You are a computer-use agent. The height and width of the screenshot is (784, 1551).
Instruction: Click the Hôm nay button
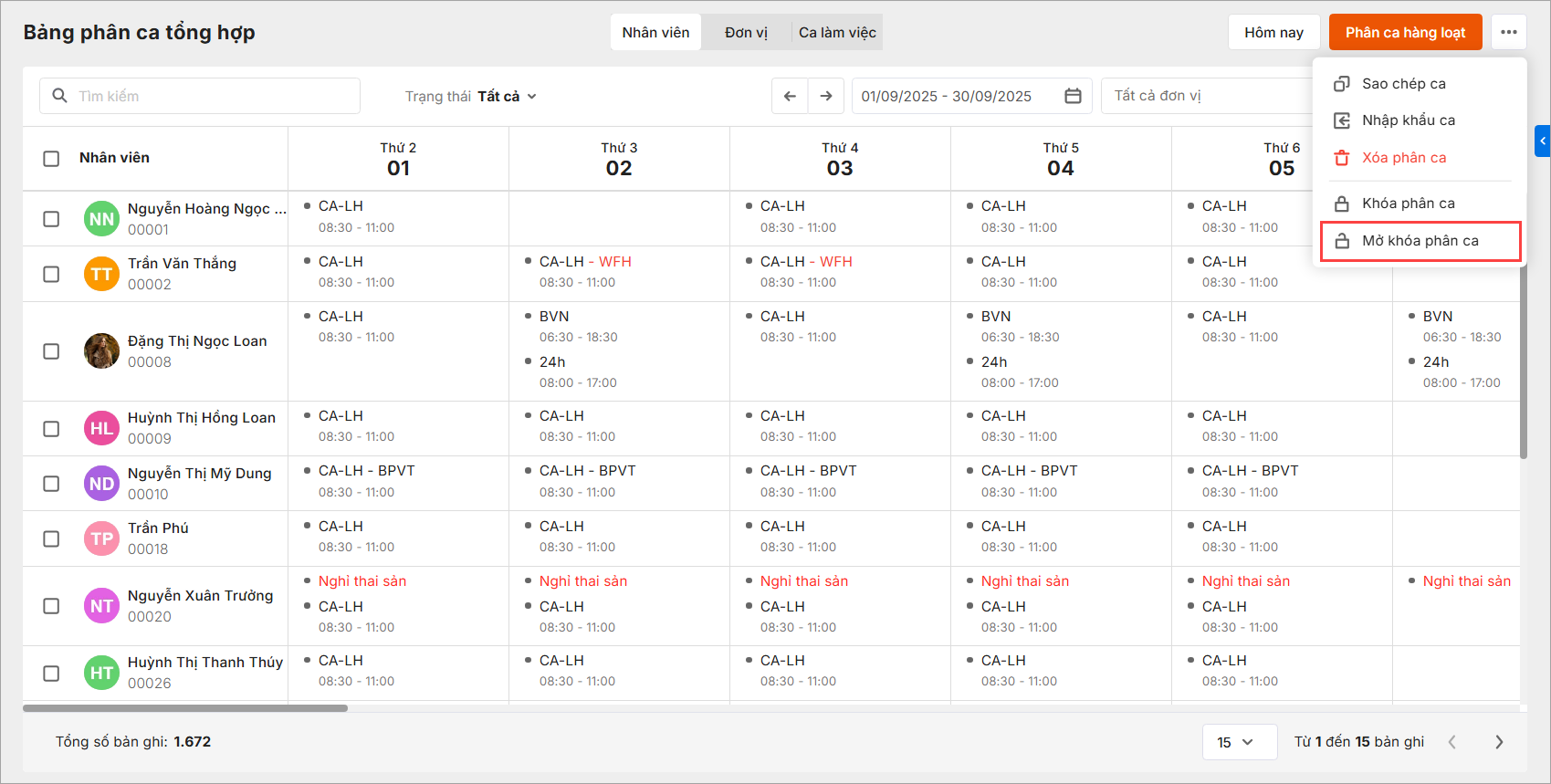pyautogui.click(x=1273, y=33)
